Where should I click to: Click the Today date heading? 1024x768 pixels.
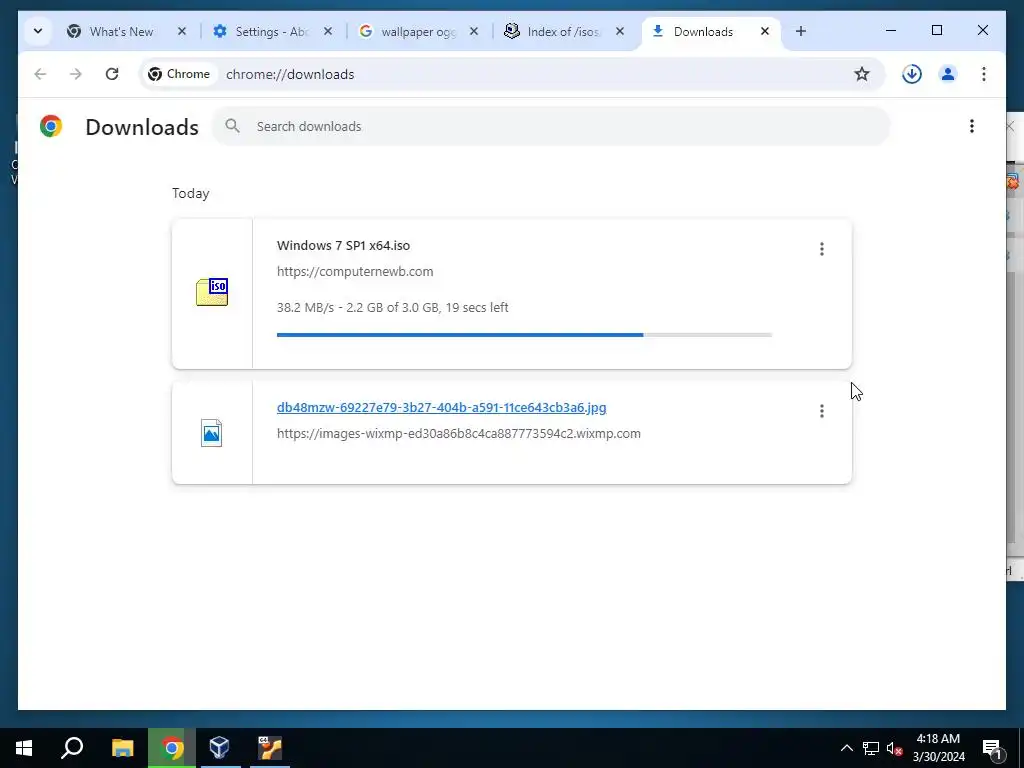click(x=191, y=193)
